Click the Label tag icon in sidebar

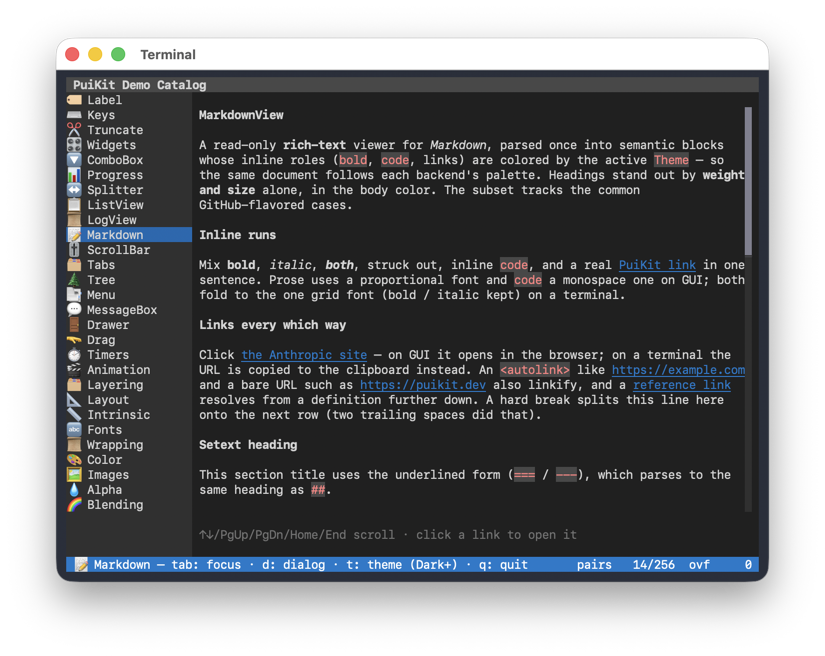pyautogui.click(x=74, y=100)
